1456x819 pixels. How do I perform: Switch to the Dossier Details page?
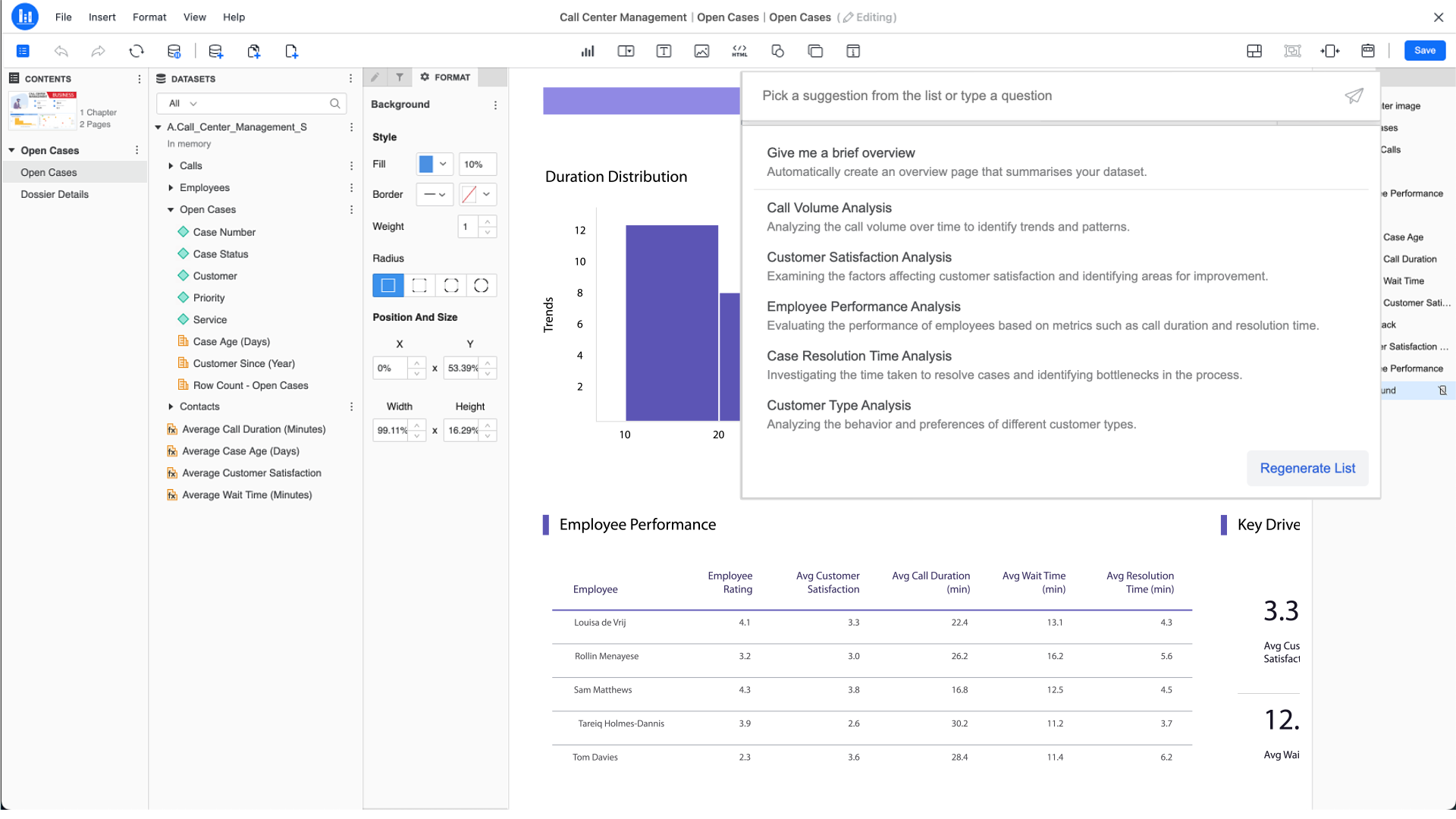[x=54, y=194]
